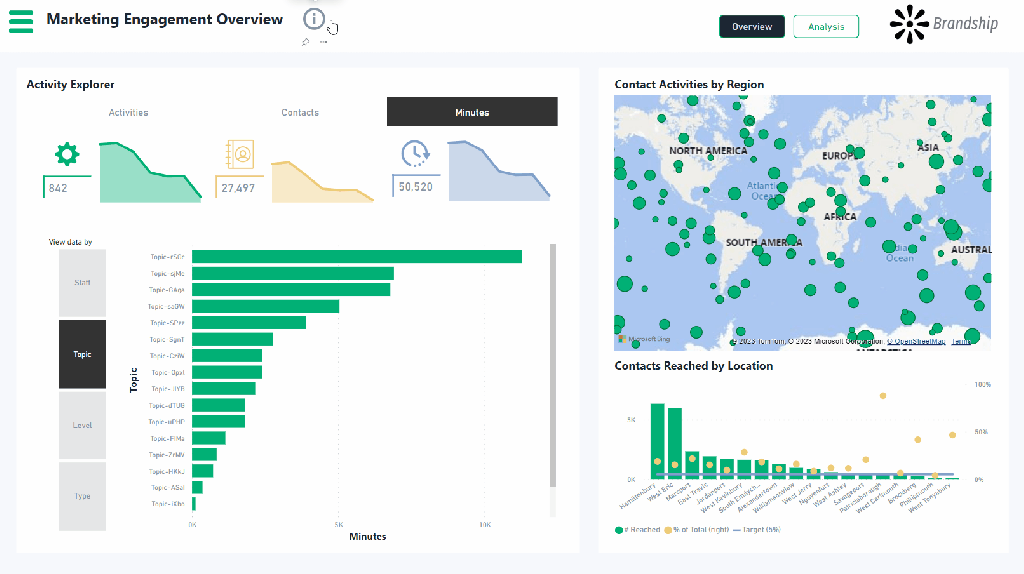Open the green hamburger menu

21,20
